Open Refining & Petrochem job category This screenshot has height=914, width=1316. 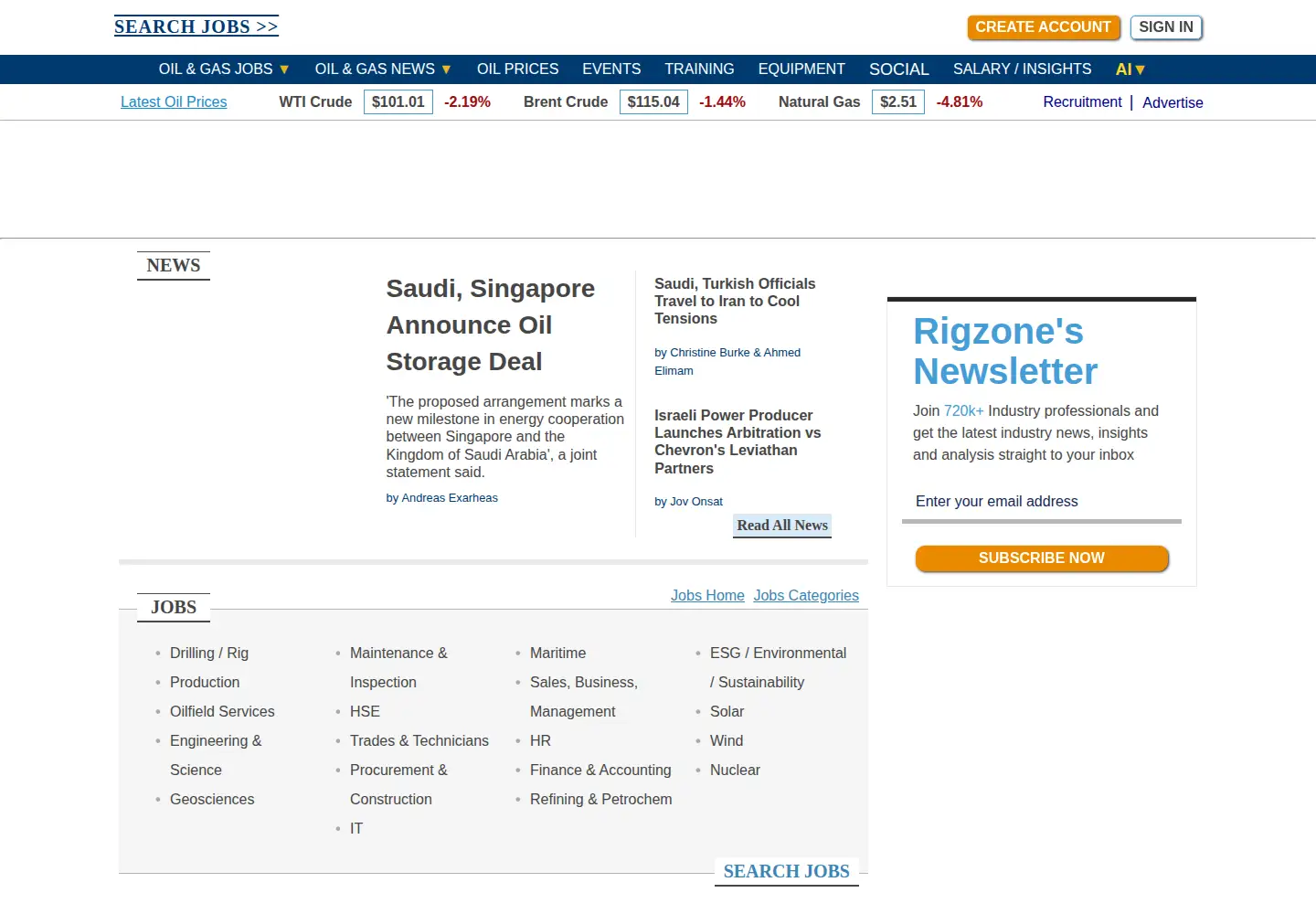point(601,800)
